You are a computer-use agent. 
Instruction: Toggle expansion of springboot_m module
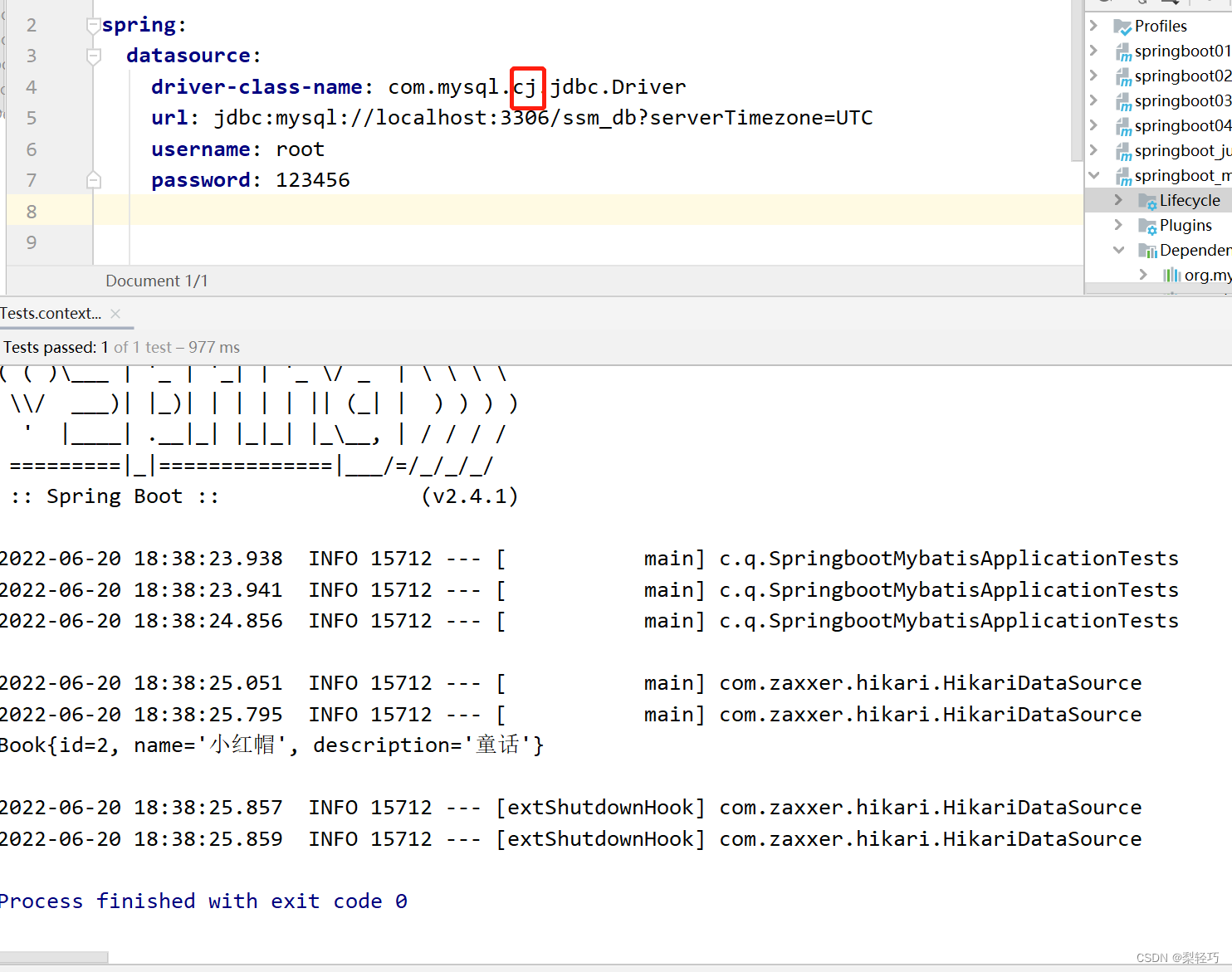1094,175
